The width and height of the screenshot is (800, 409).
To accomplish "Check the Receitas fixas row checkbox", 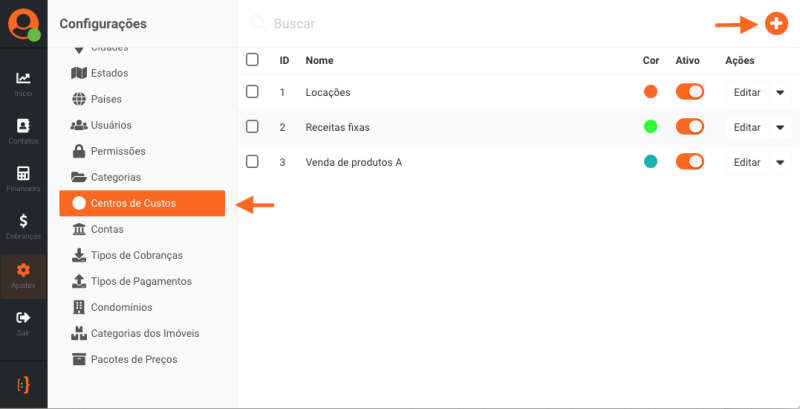I will [x=252, y=127].
